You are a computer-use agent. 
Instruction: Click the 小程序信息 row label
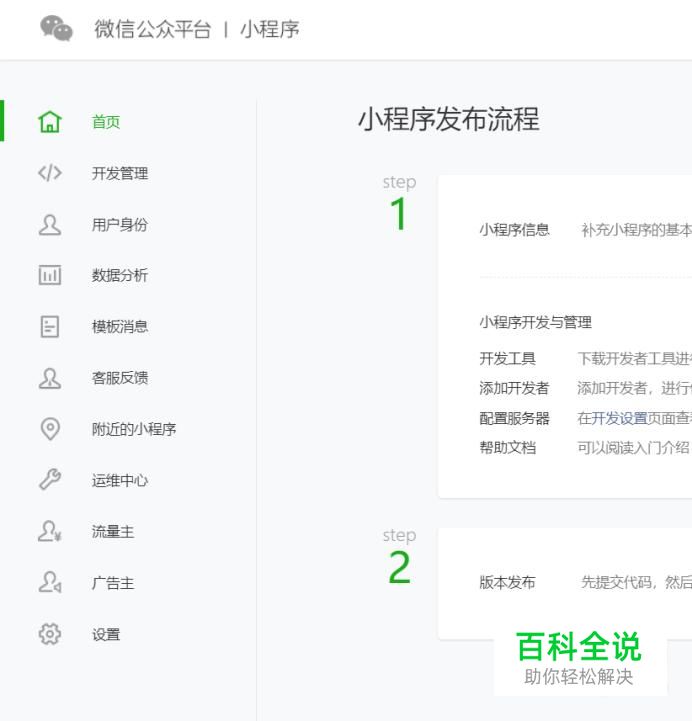point(515,229)
